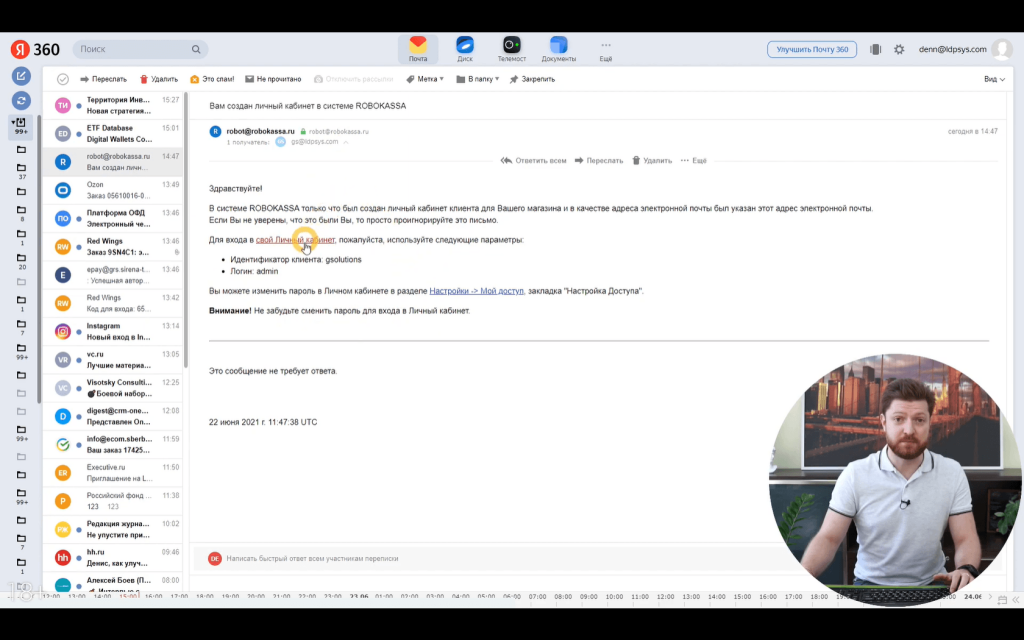
Task: Switch to the Почта tab
Action: click(x=418, y=49)
